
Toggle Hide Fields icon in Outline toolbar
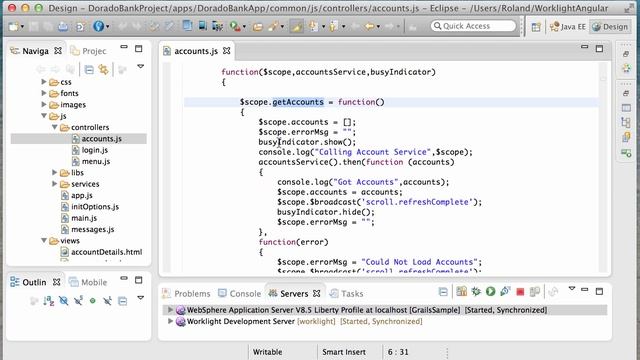[64, 301]
